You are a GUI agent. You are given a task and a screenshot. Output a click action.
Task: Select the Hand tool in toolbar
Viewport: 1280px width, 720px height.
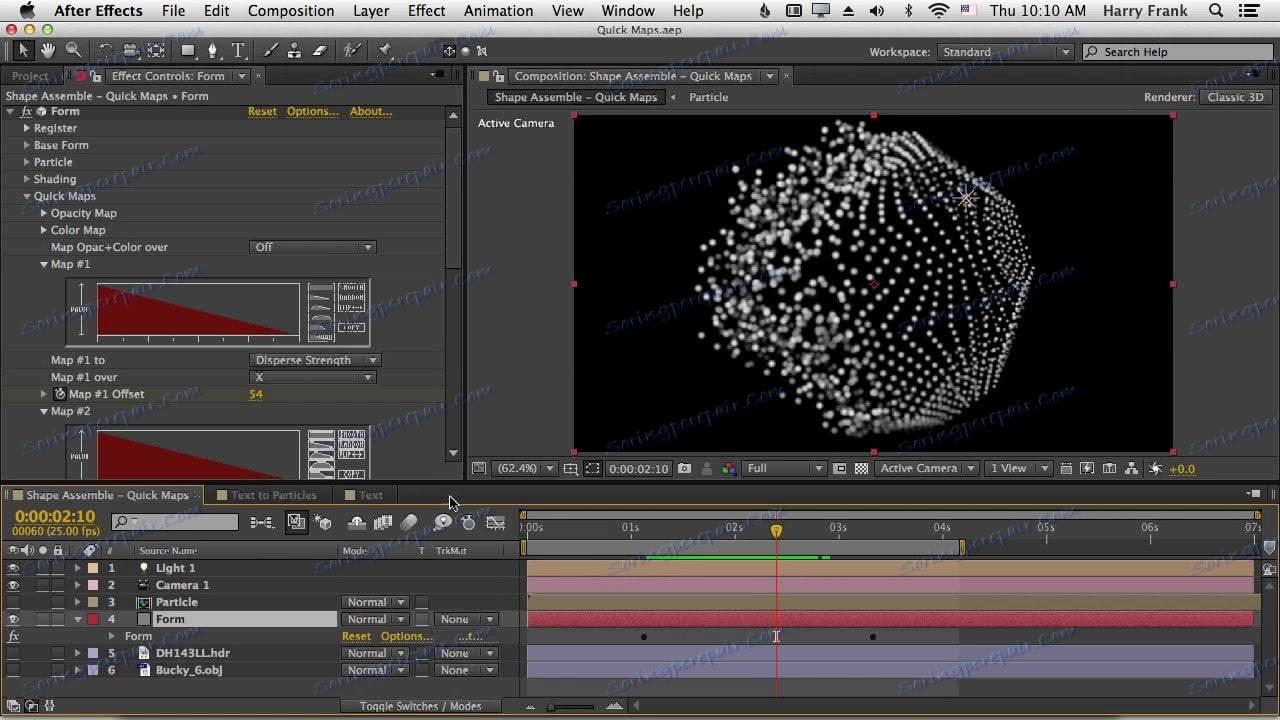click(x=48, y=50)
